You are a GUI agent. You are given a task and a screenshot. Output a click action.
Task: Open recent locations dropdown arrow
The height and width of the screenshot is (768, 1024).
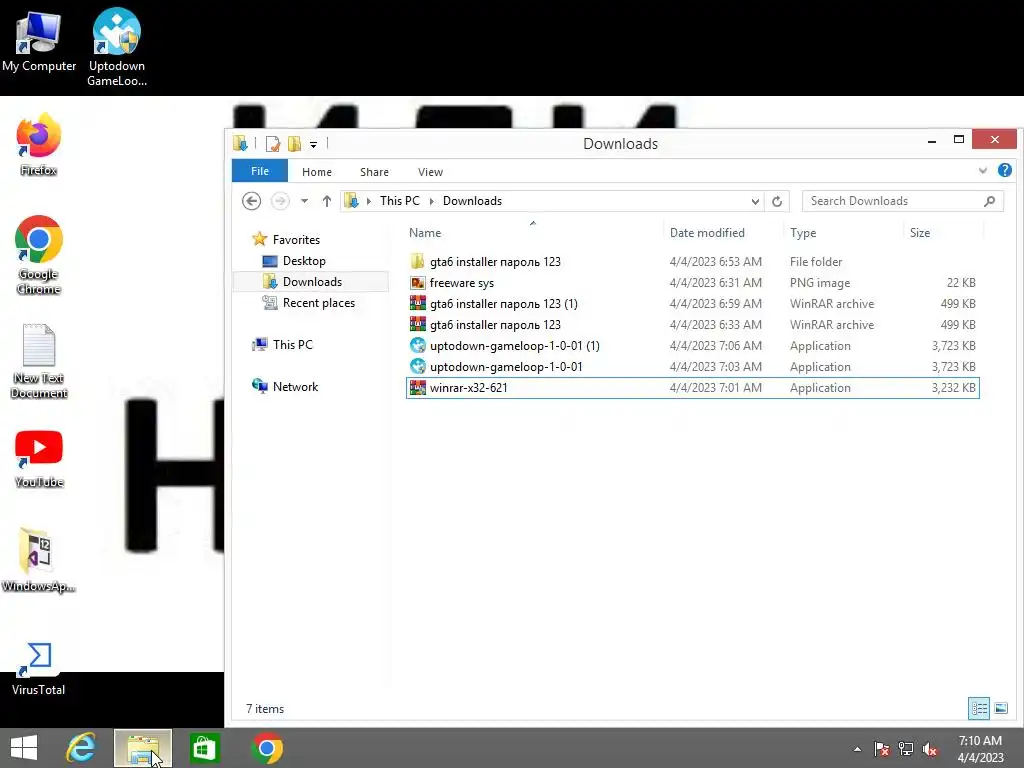point(304,201)
